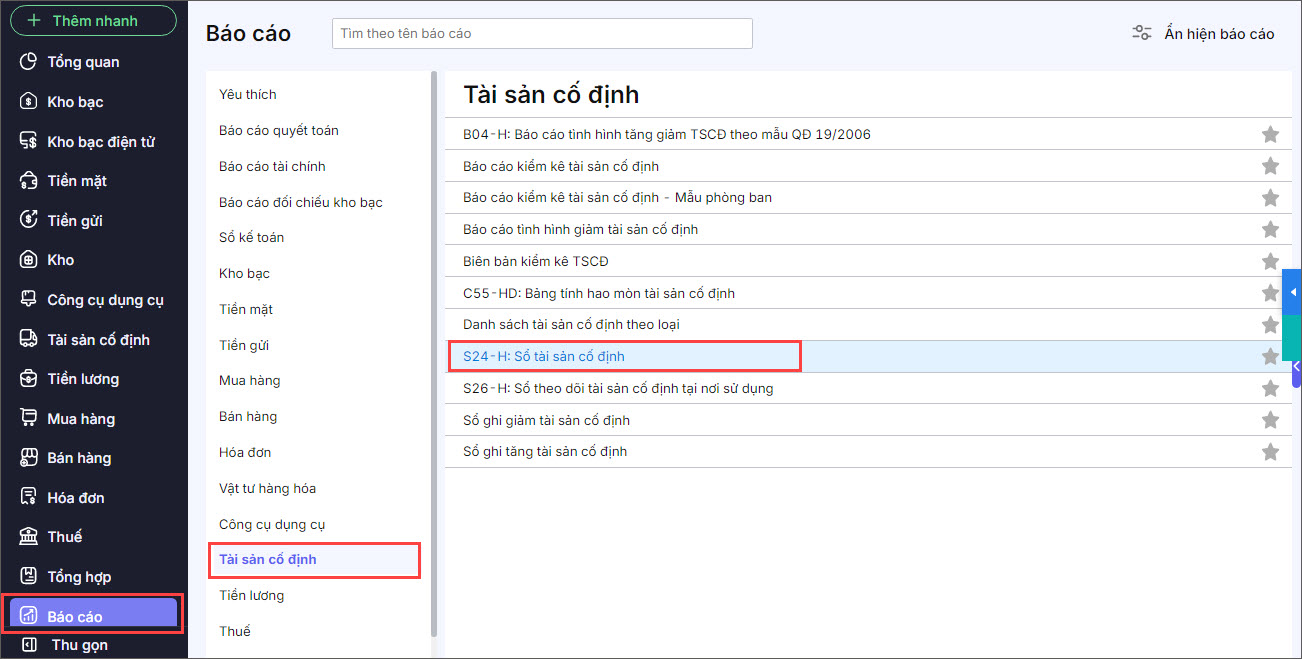Expand the blue right-edge panel arrow
Image resolution: width=1302 pixels, height=659 pixels.
click(1293, 292)
